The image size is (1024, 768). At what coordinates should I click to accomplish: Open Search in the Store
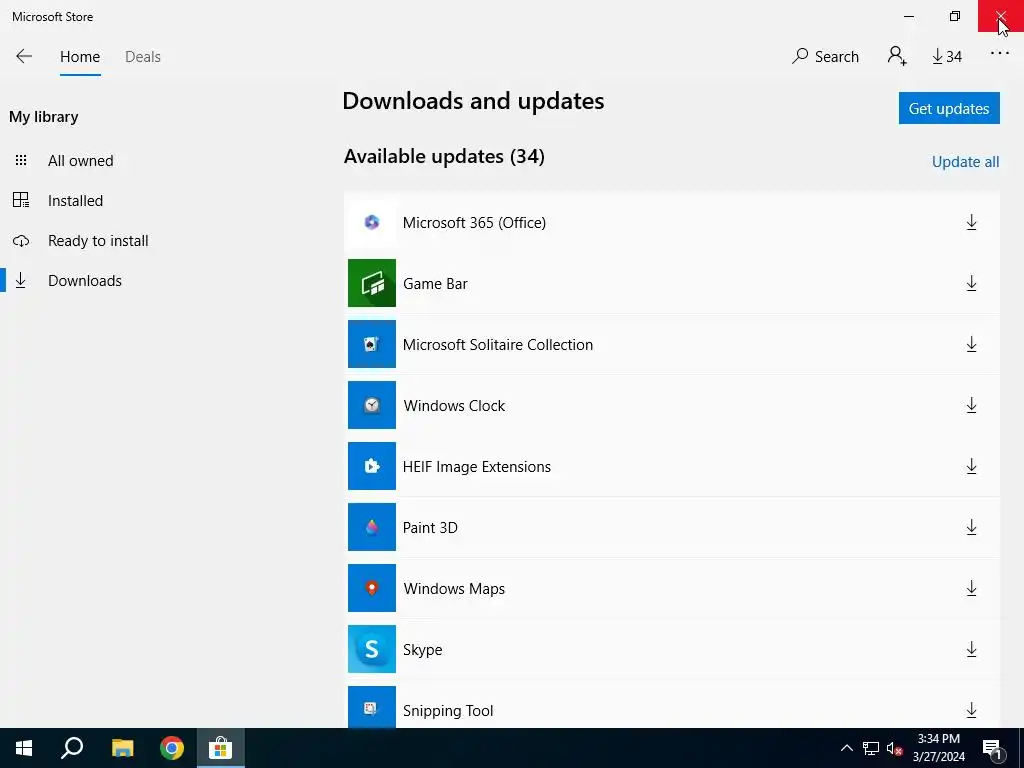[x=825, y=57]
